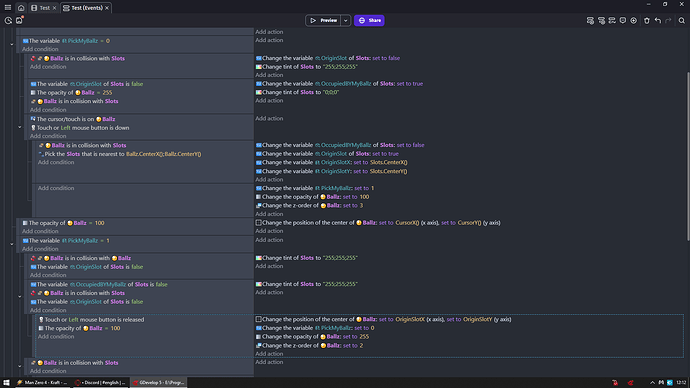The image size is (690, 388).
Task: Go to the home page icon
Action: [21, 8]
